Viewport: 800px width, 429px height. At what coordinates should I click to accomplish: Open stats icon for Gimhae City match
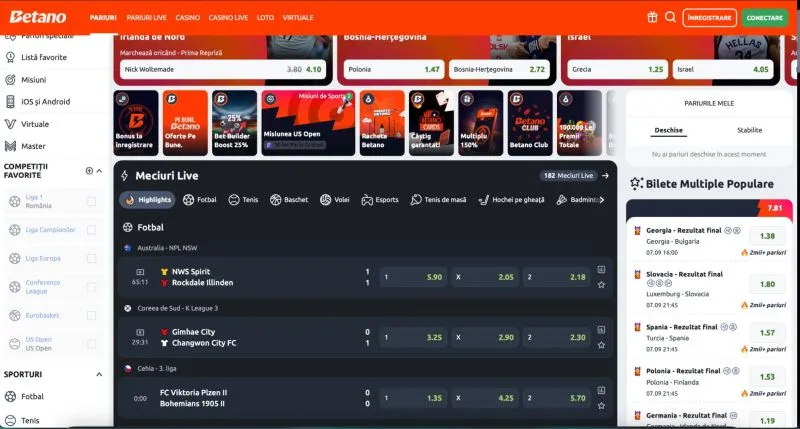[x=602, y=330]
